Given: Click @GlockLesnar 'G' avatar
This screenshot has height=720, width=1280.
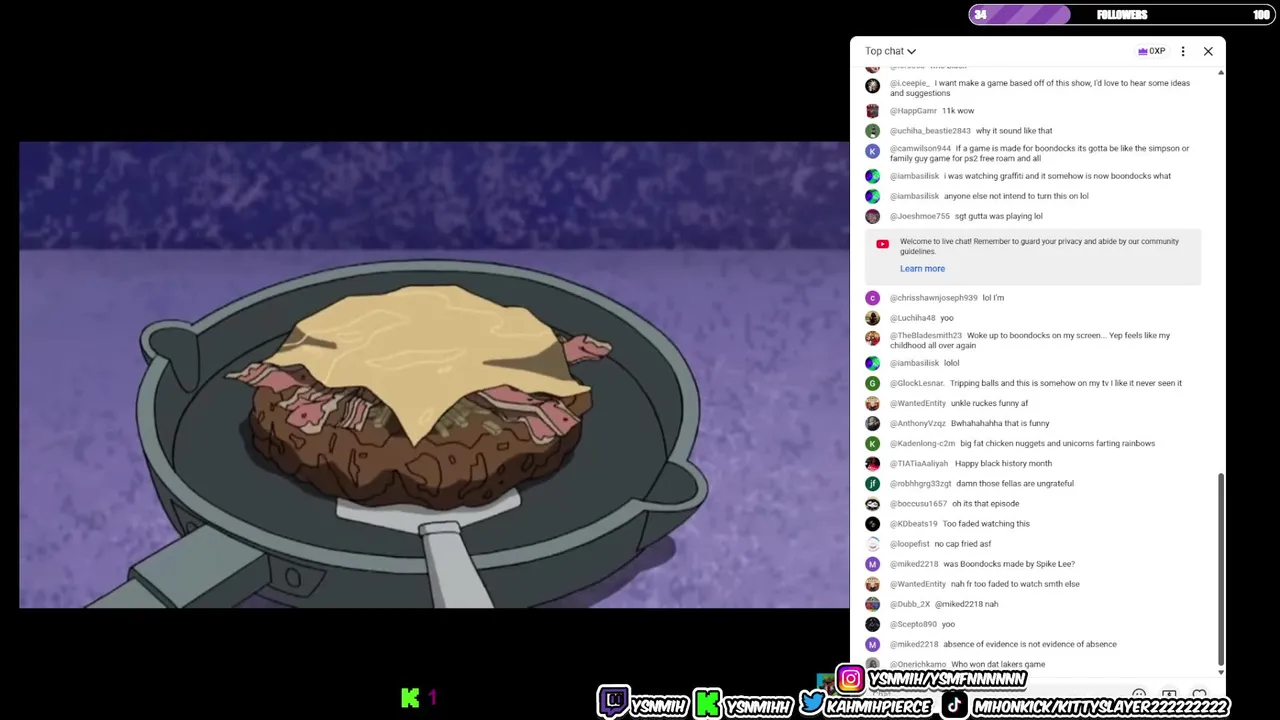Looking at the screenshot, I should (872, 383).
